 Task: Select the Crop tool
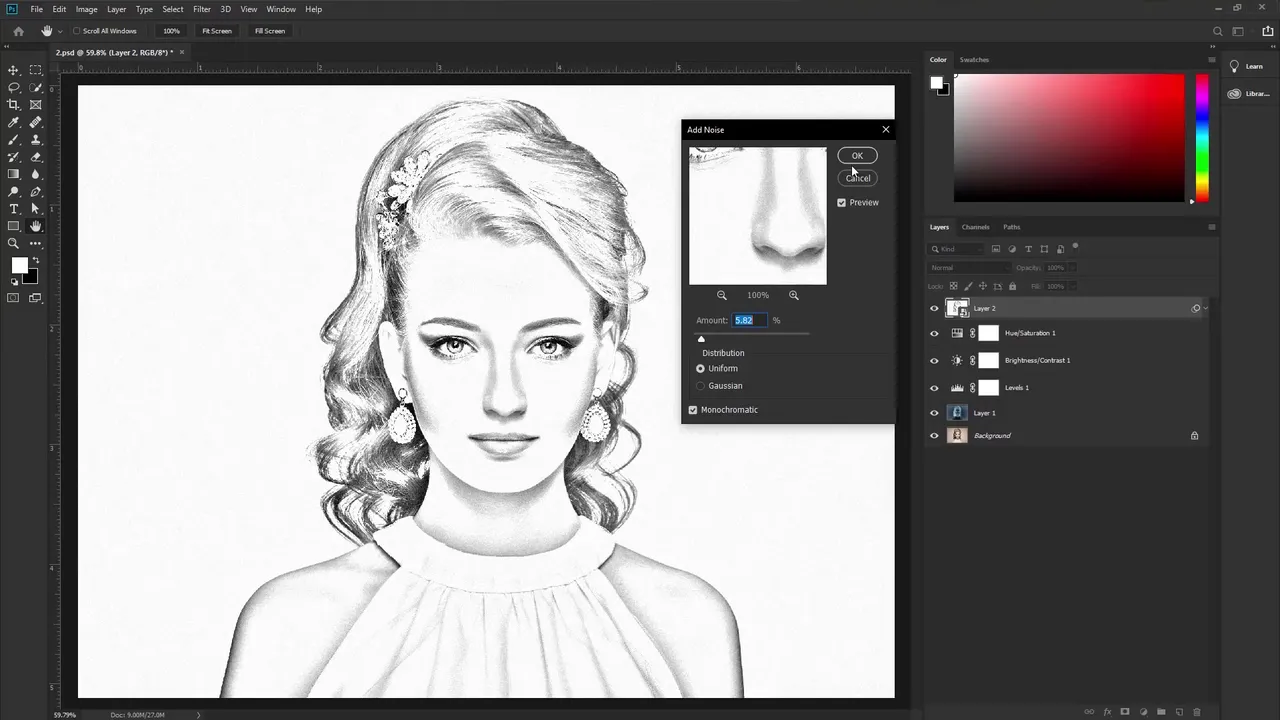point(13,104)
